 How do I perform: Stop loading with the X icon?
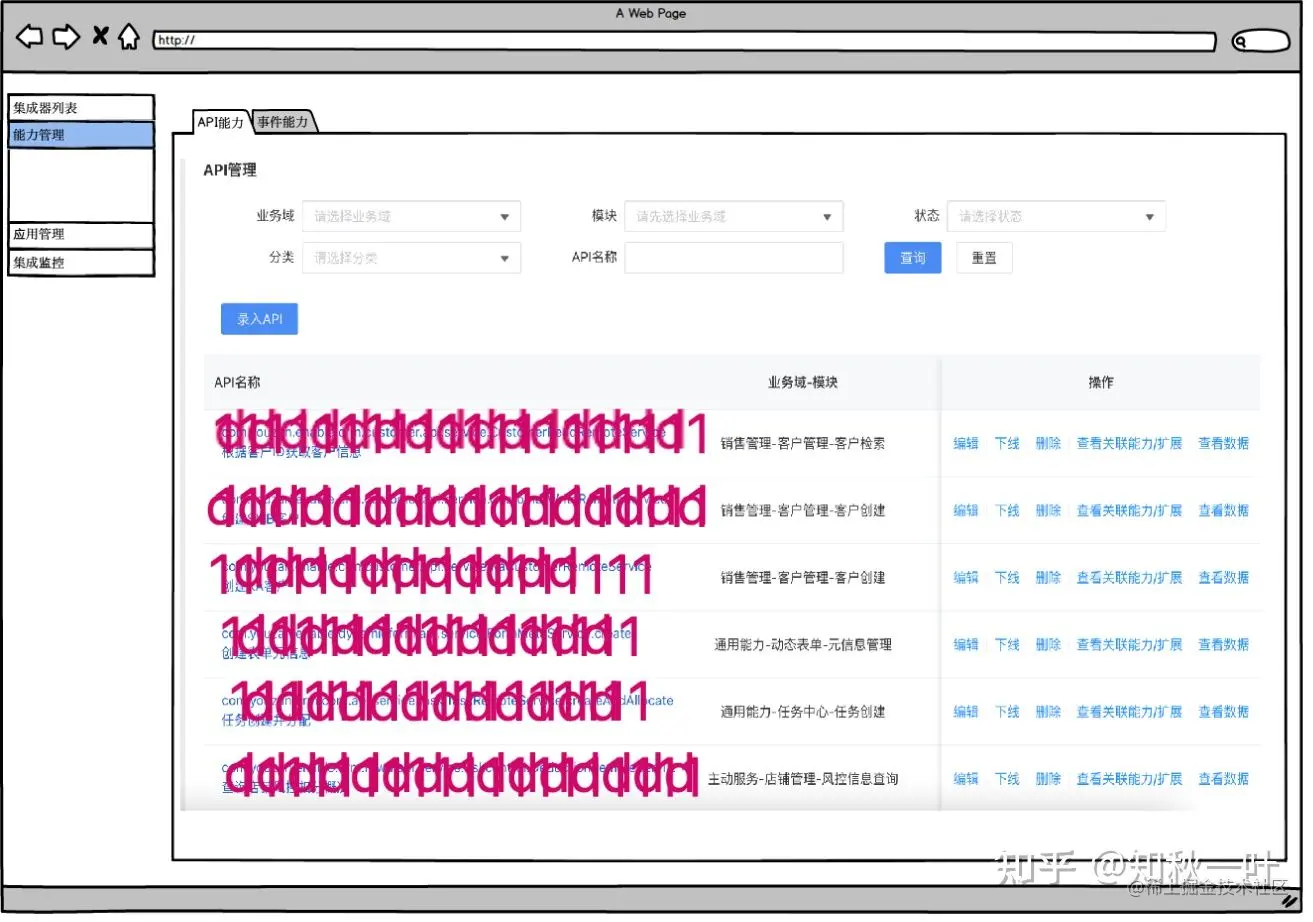(x=100, y=37)
